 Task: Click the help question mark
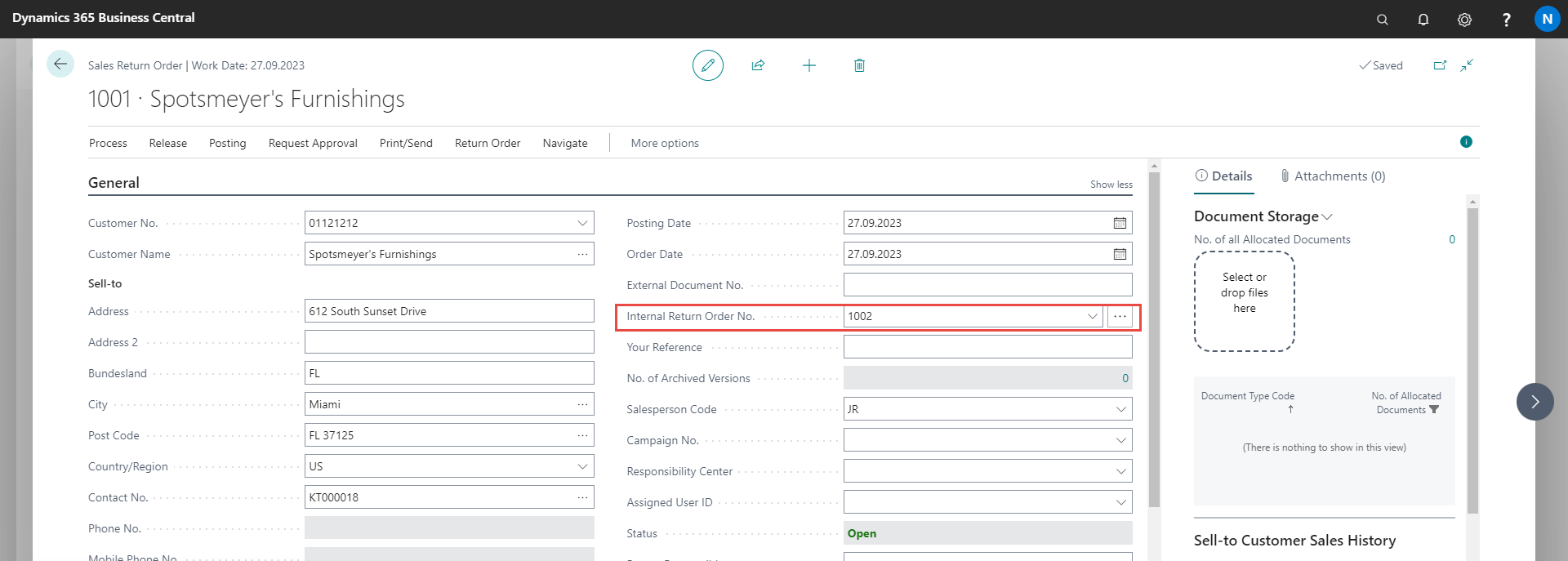coord(1507,20)
